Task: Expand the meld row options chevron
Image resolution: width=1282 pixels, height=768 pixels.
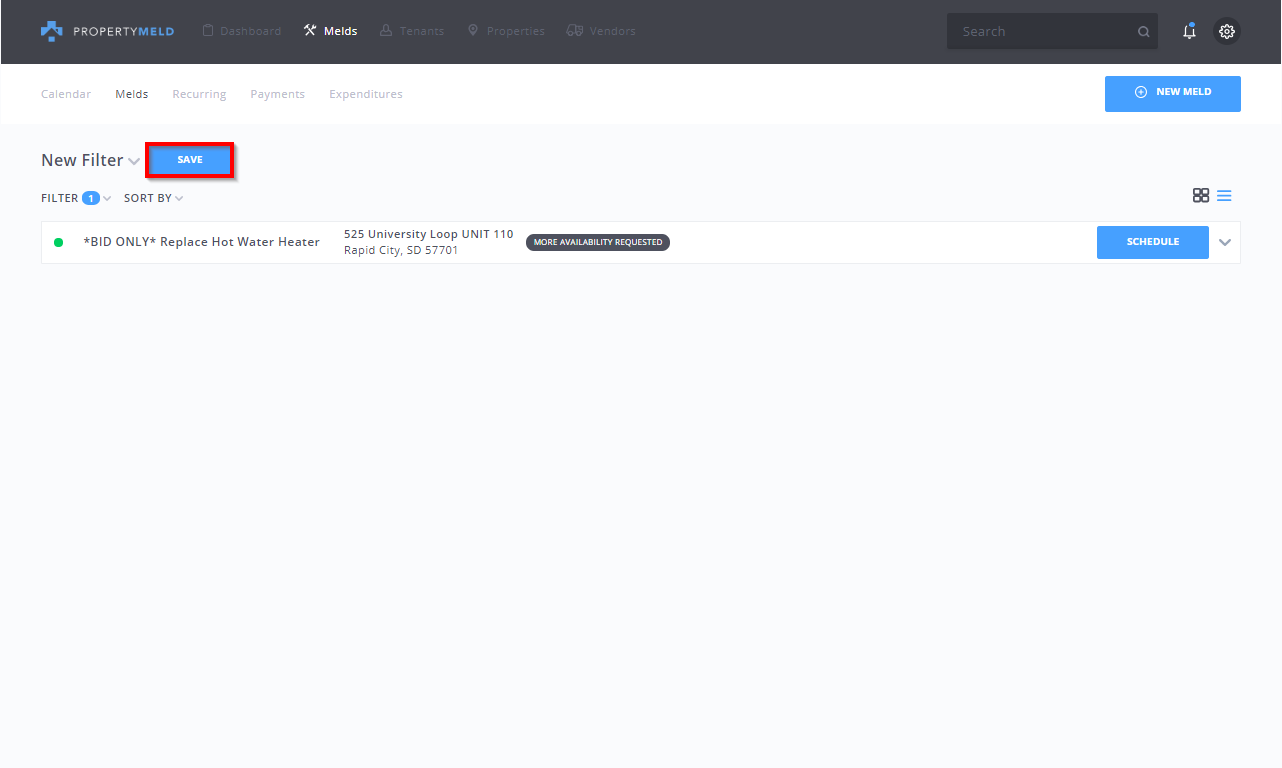Action: click(1225, 242)
